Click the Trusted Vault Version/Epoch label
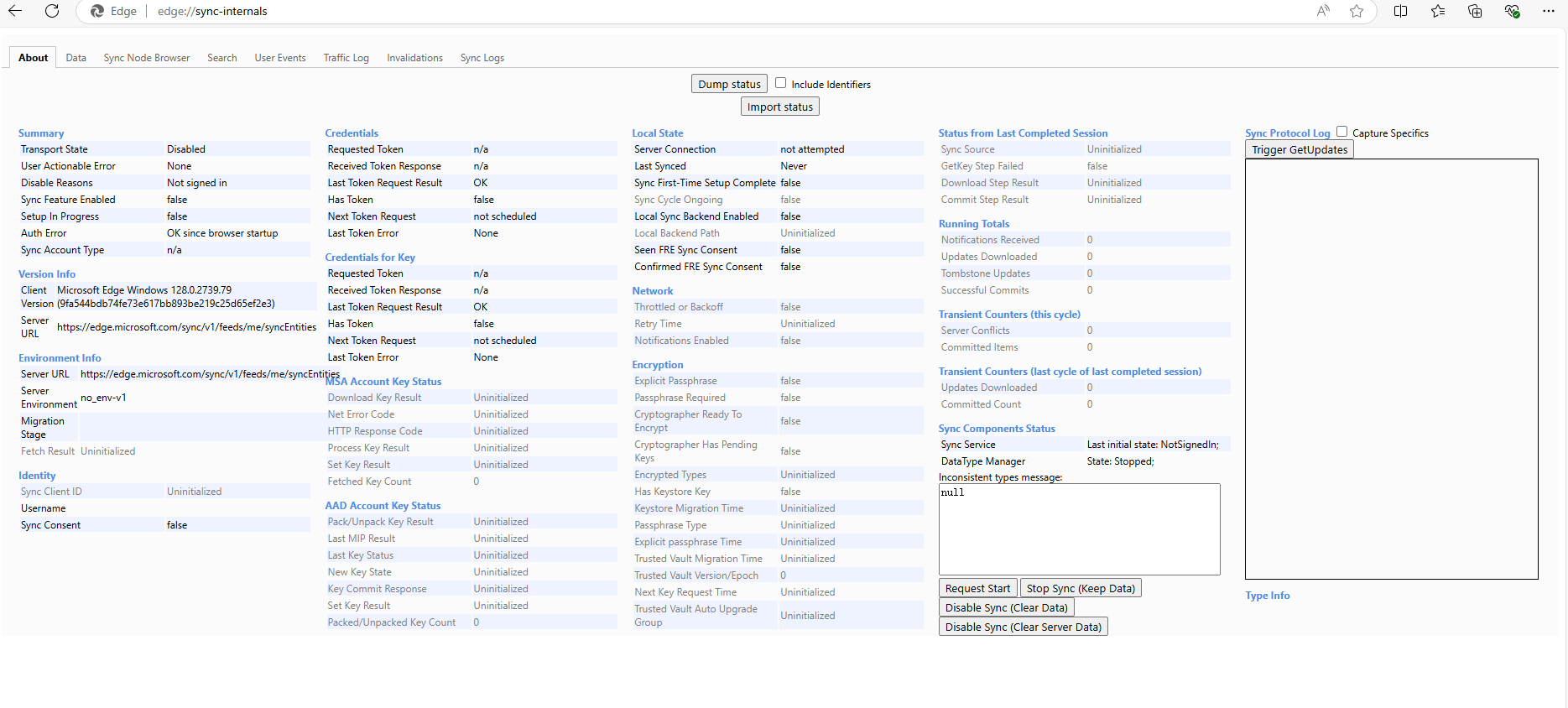This screenshot has height=708, width=1568. point(696,575)
